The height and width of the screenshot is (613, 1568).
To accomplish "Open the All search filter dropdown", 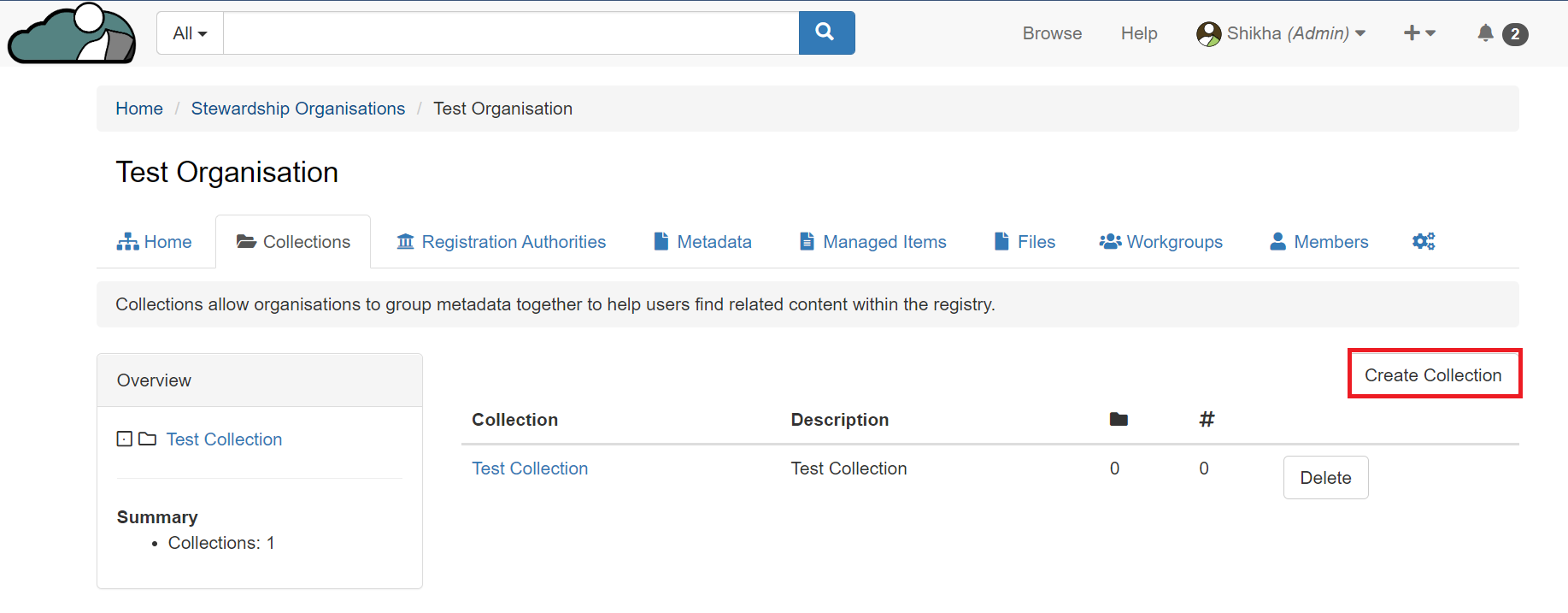I will (x=190, y=33).
